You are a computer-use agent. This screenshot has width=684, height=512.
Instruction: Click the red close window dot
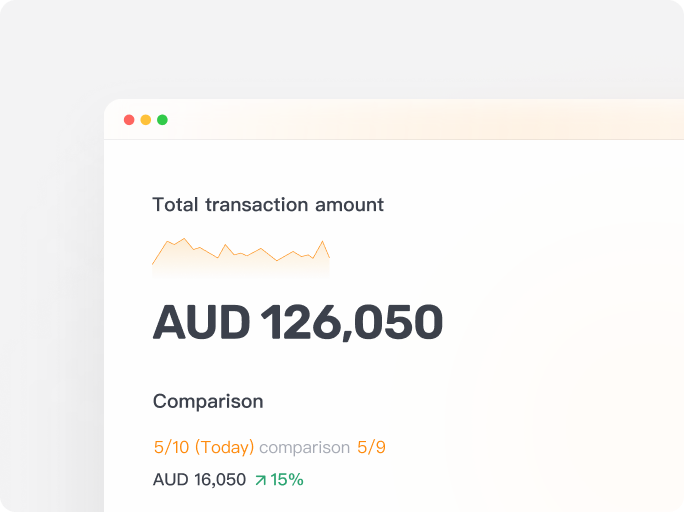pos(129,120)
